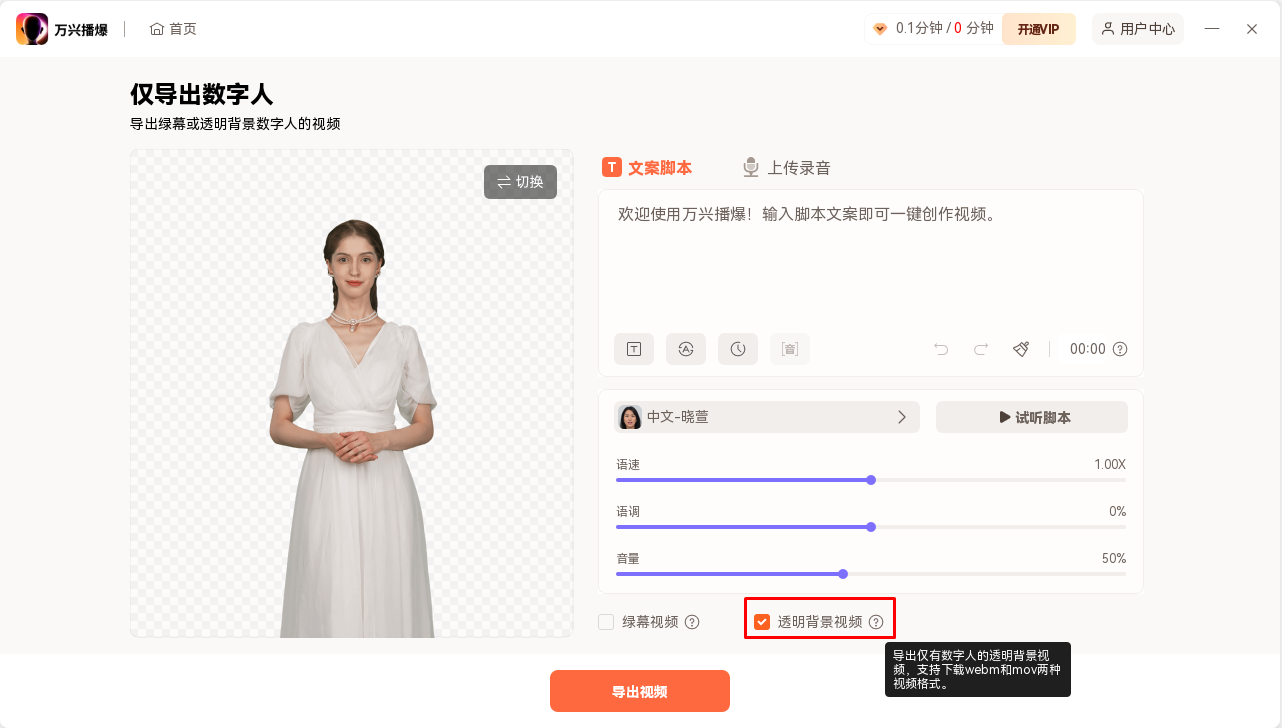Switch to the 上传录音 tab
Image resolution: width=1282 pixels, height=728 pixels.
(786, 167)
